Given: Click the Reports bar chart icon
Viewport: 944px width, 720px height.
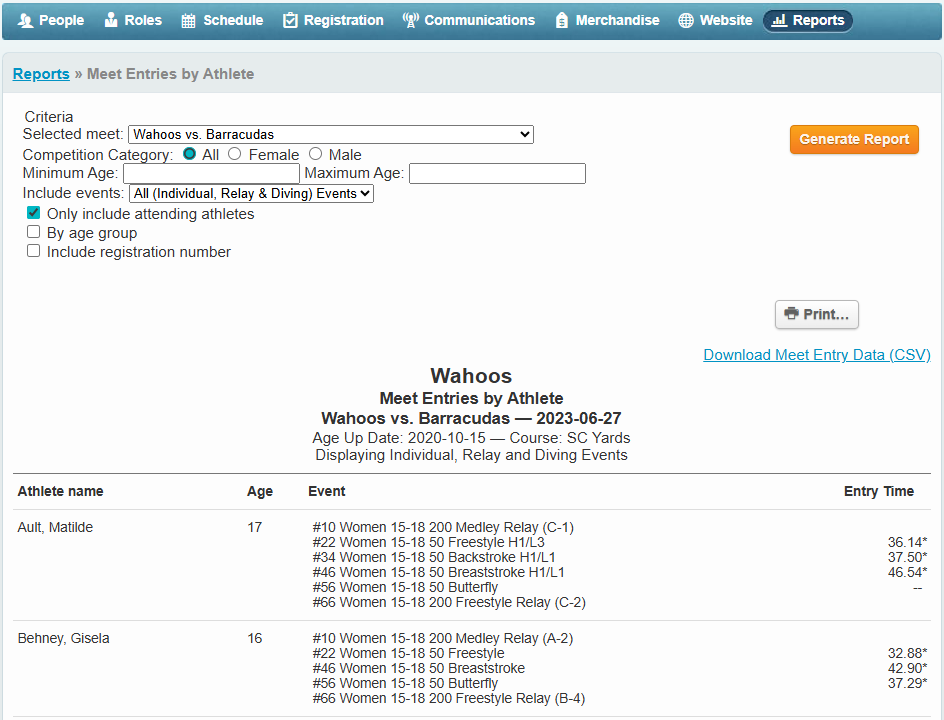Looking at the screenshot, I should tap(779, 20).
